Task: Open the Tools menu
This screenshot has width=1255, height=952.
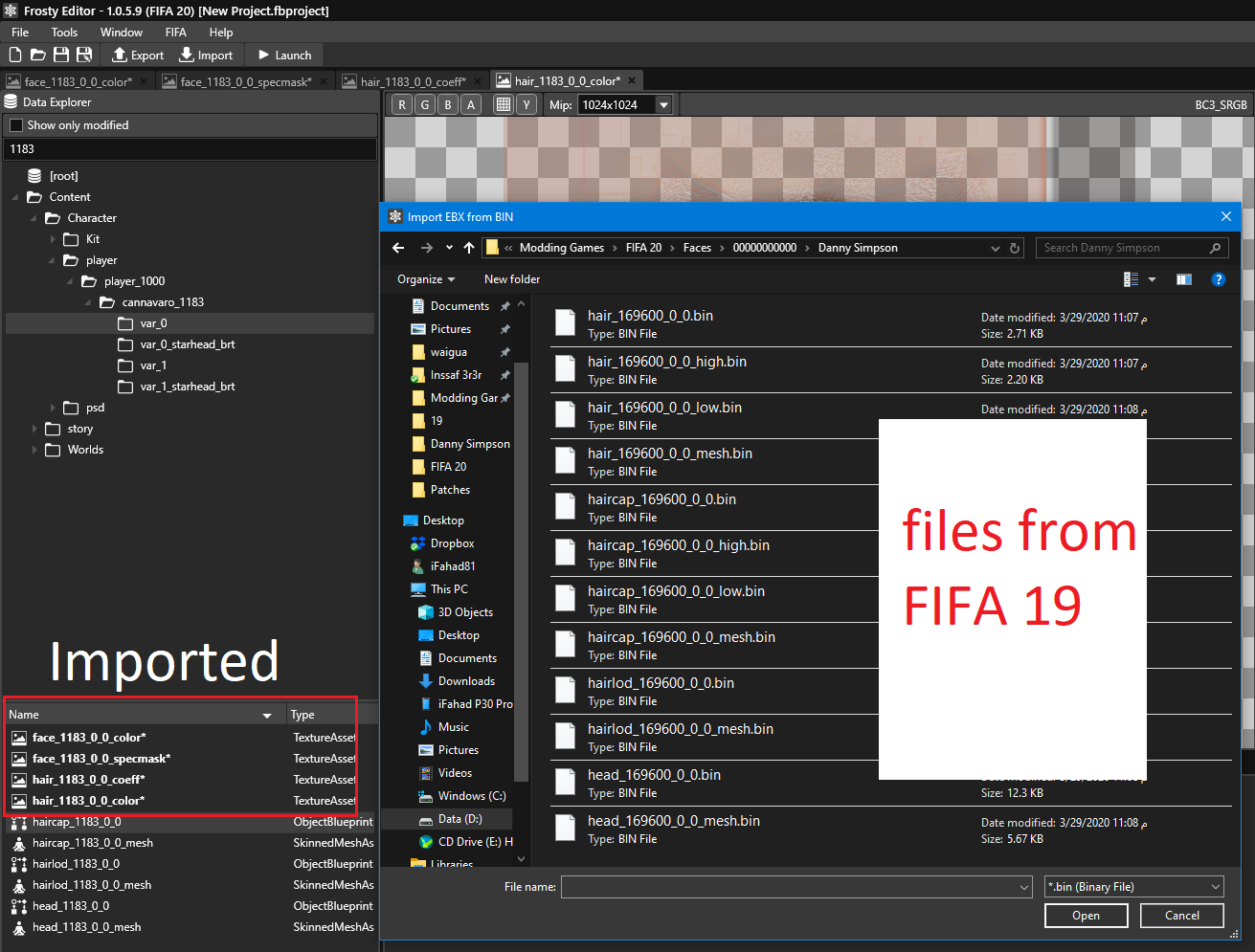Action: pyautogui.click(x=64, y=32)
